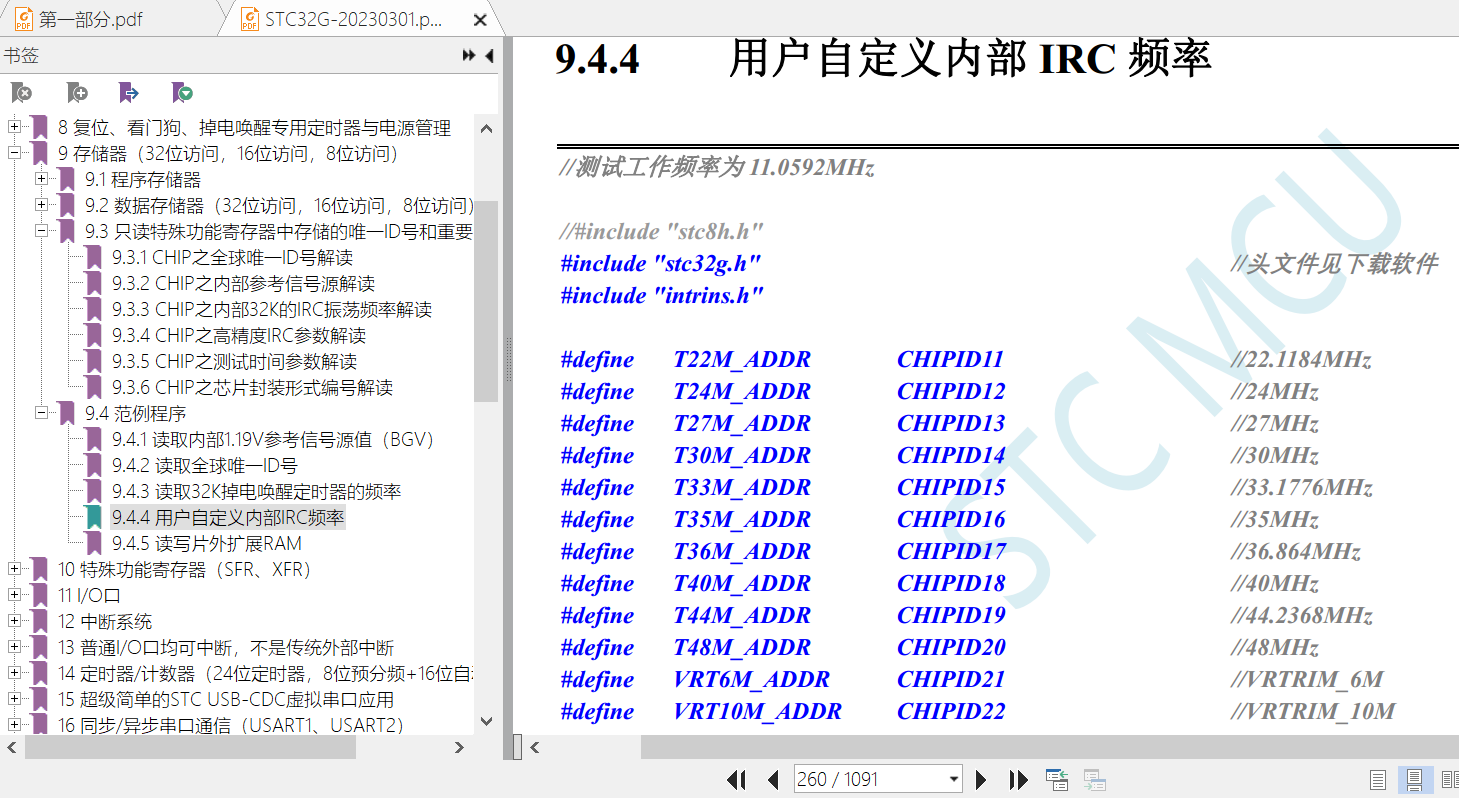Click the delete bookmark icon

[21, 93]
